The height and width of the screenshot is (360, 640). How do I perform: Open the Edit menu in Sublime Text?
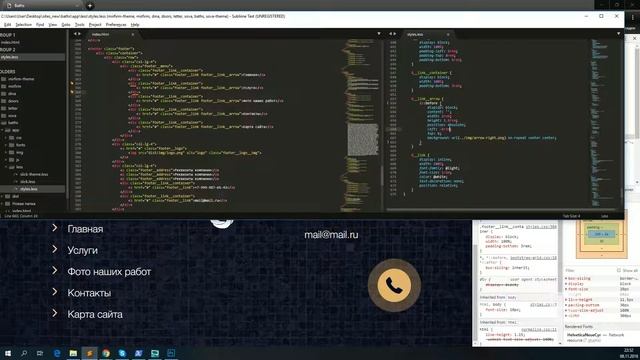coord(7,25)
